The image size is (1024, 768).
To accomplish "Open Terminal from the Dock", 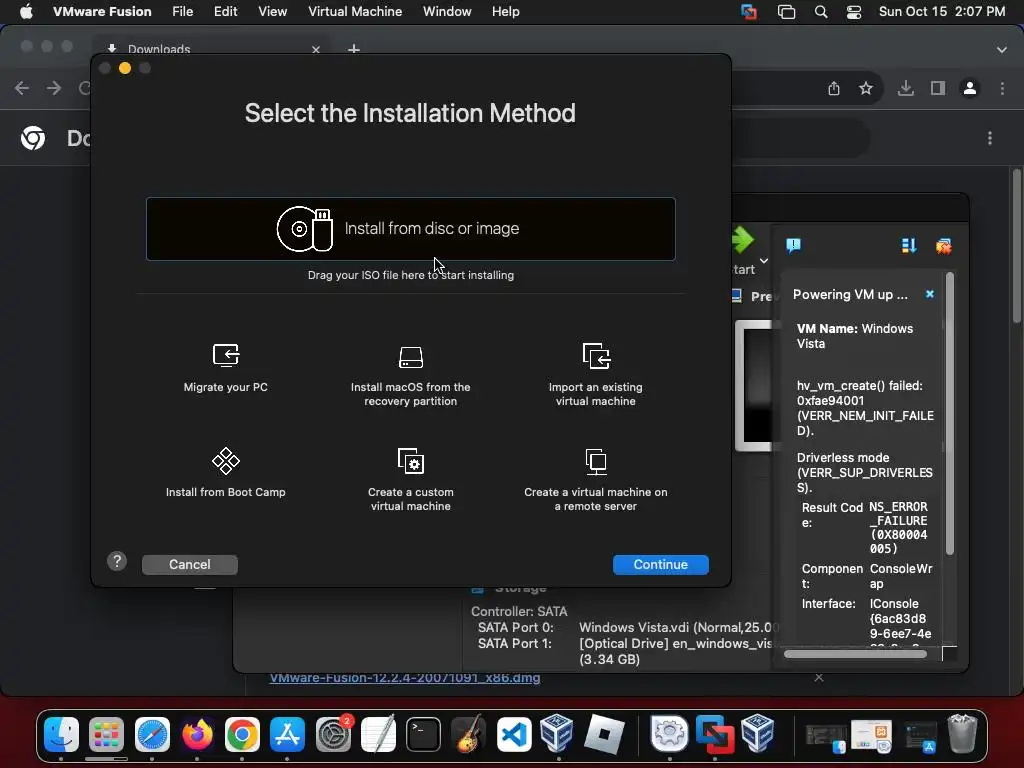I will [x=423, y=735].
